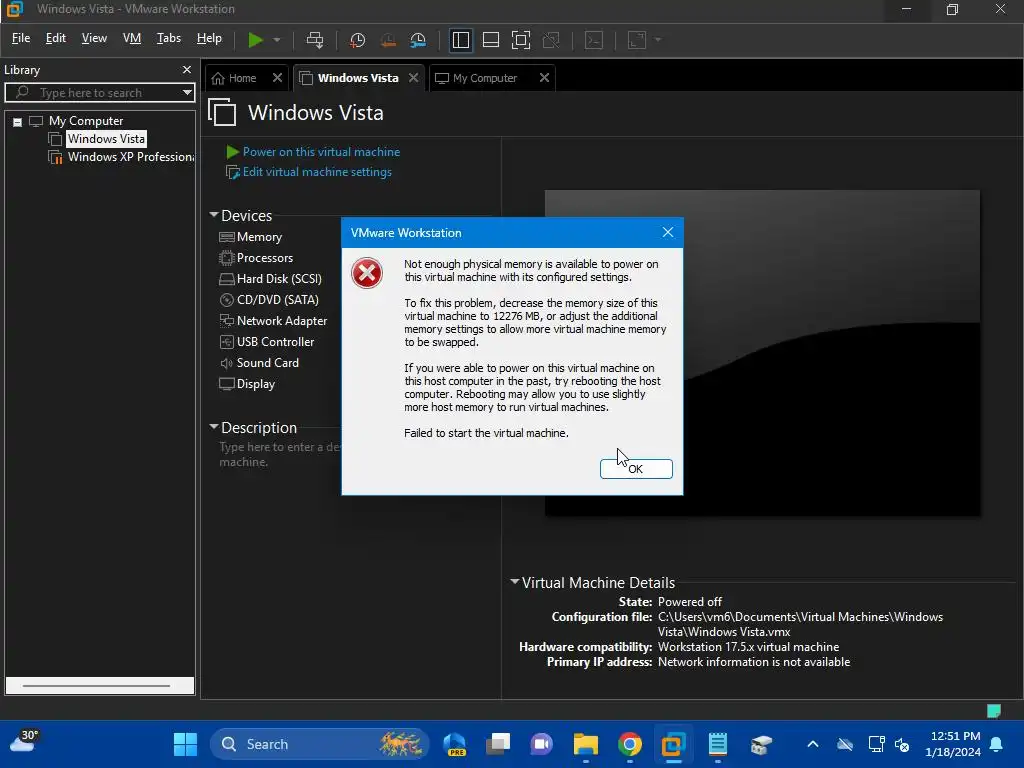Click the console view toolbar icon
Image resolution: width=1024 pixels, height=768 pixels.
point(594,40)
